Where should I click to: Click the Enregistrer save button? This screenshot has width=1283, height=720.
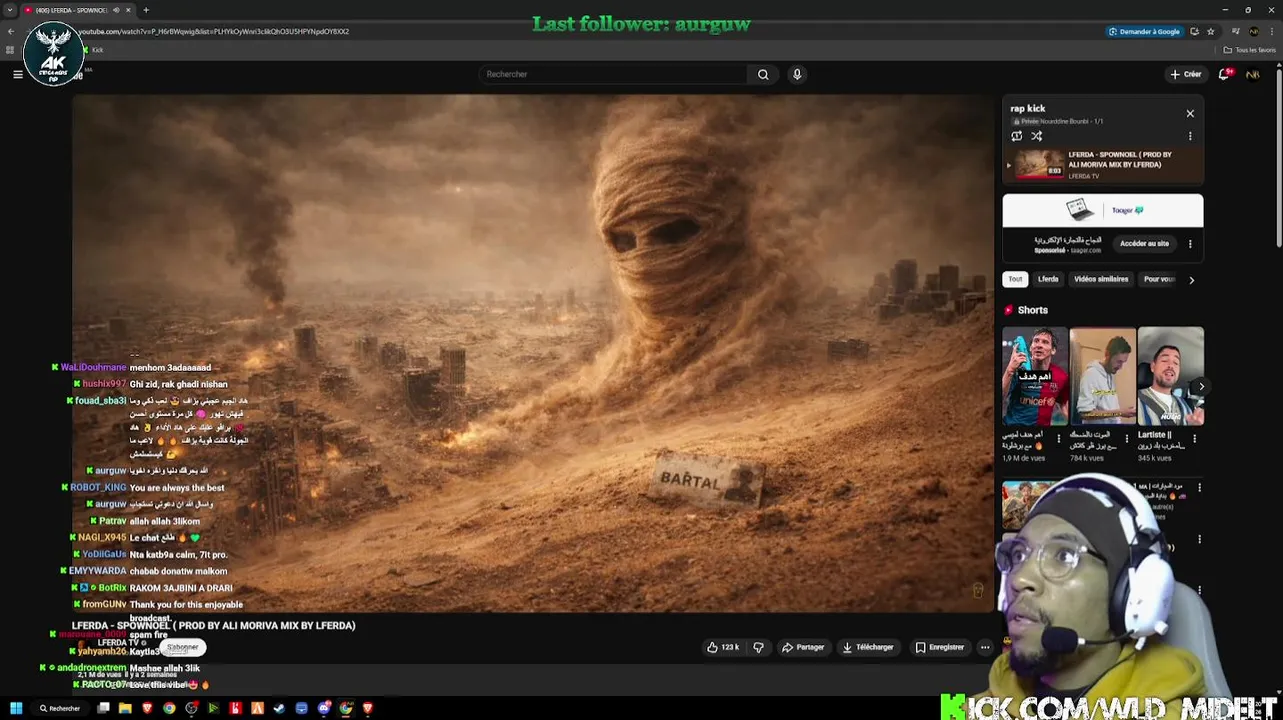tap(940, 647)
